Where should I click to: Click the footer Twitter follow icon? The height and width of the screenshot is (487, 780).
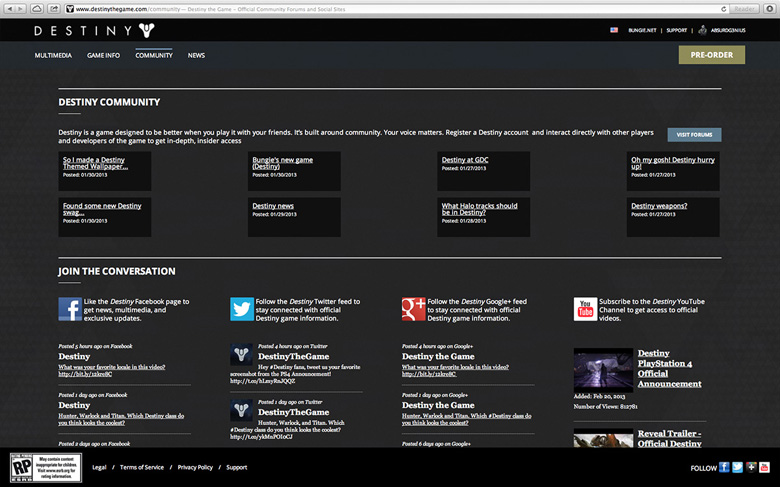(x=737, y=467)
